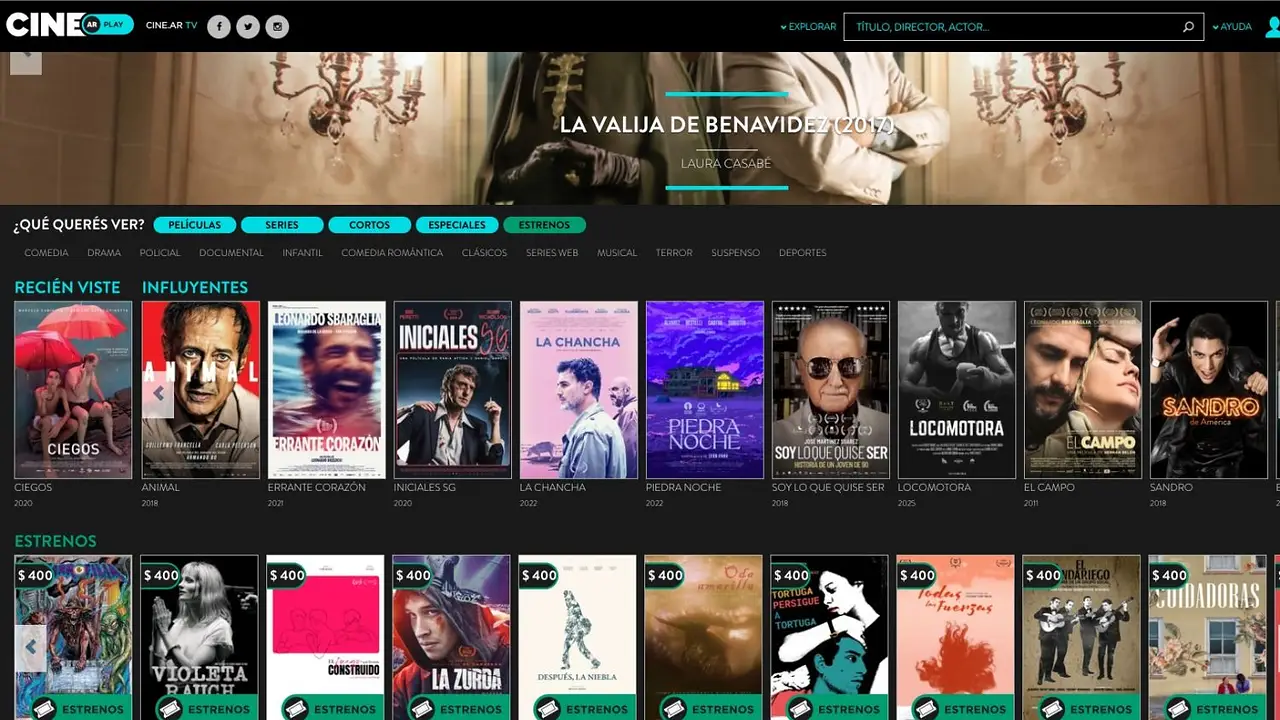Viewport: 1280px width, 720px height.
Task: Click the LOCOMOTORA title caption
Action: tap(934, 487)
